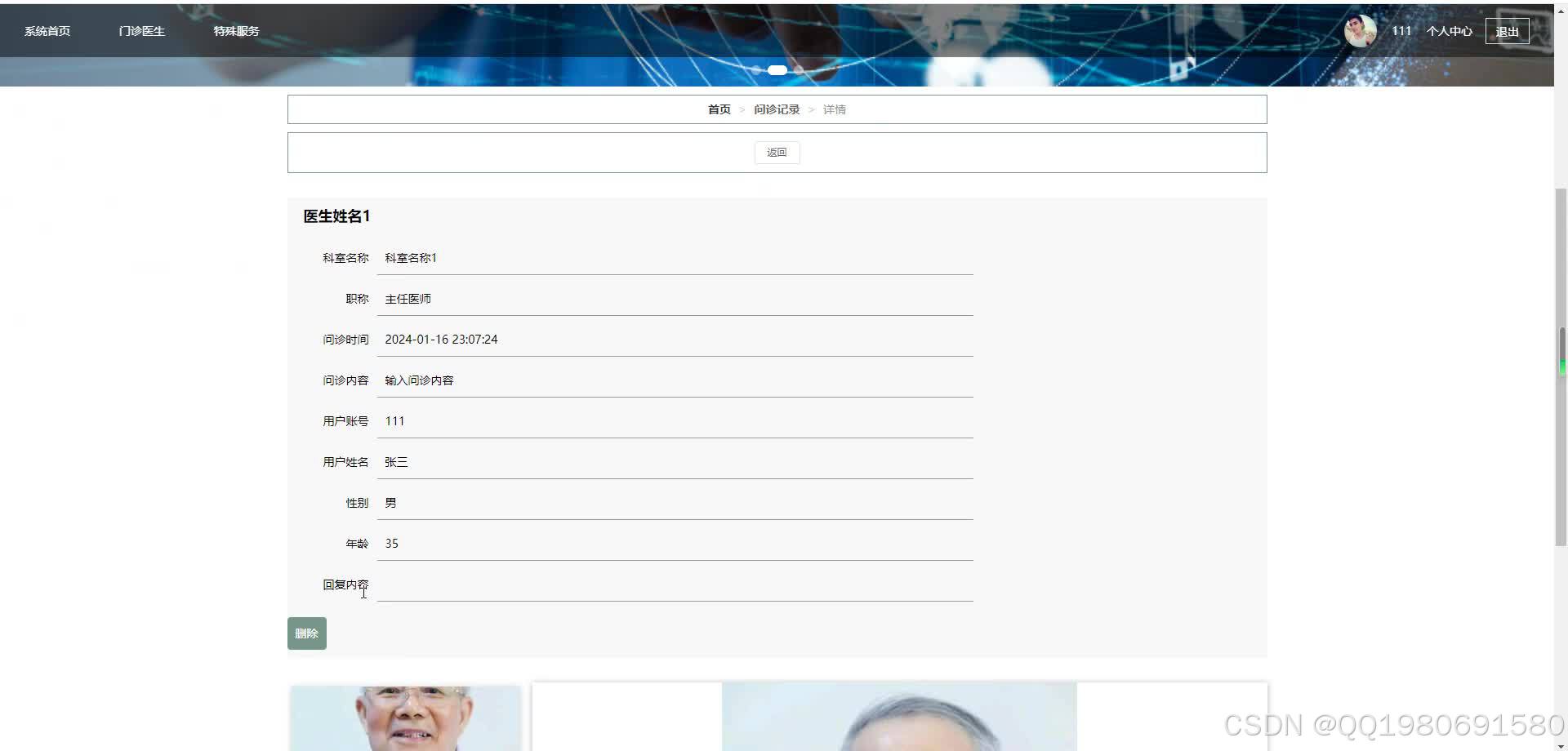Image resolution: width=1568 pixels, height=751 pixels.
Task: Click the 主任医师 title value
Action: pyautogui.click(x=408, y=299)
